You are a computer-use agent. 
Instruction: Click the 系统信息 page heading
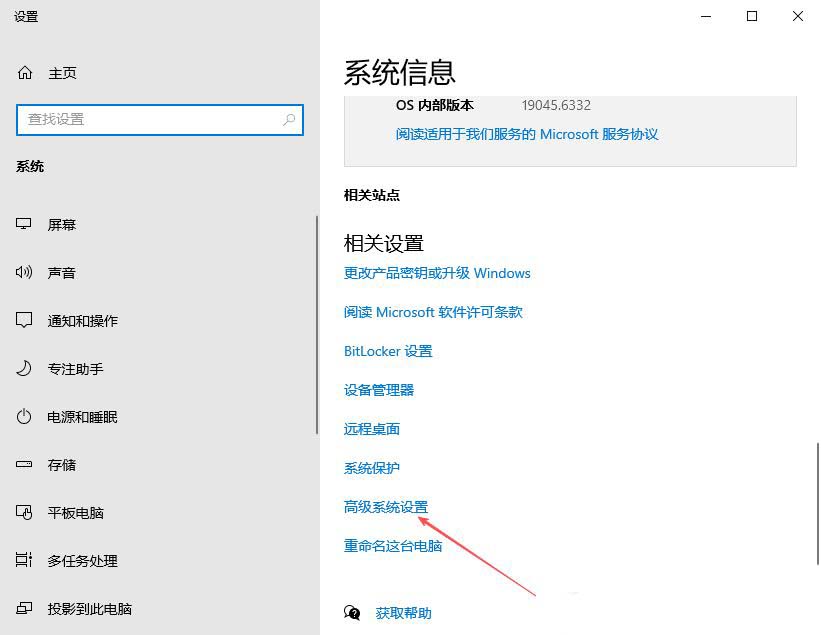(x=400, y=72)
